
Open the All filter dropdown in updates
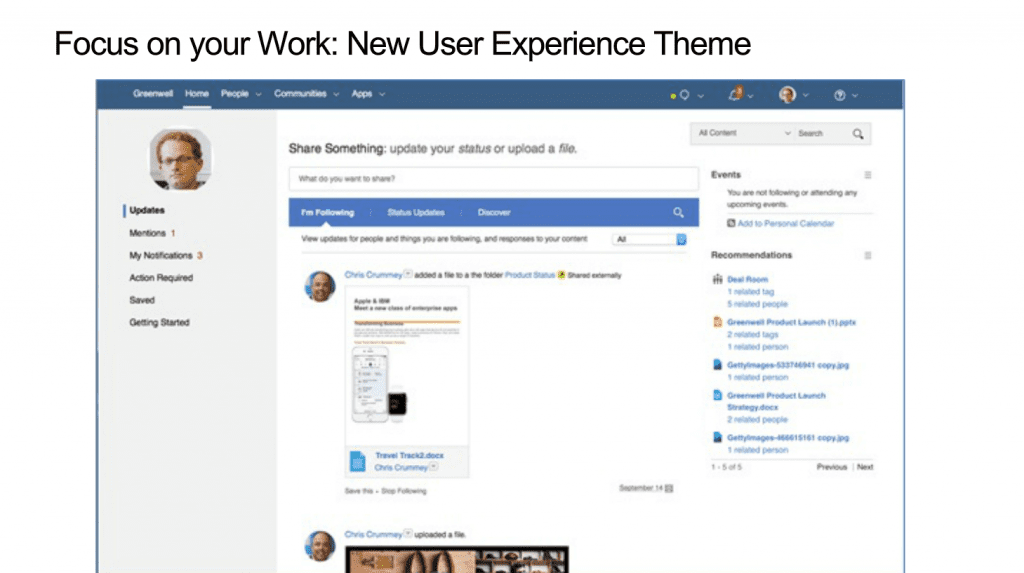649,239
